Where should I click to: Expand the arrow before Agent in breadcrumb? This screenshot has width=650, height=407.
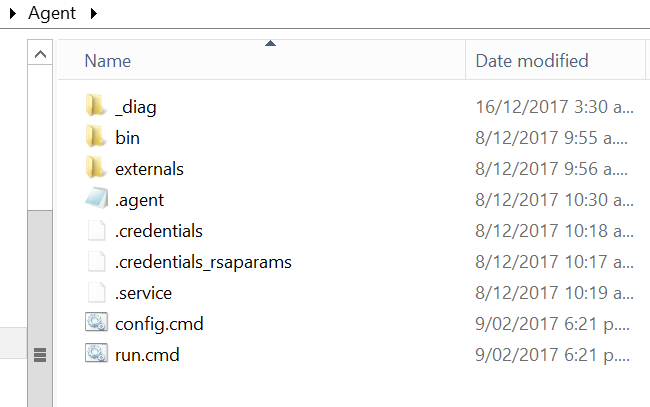12,15
